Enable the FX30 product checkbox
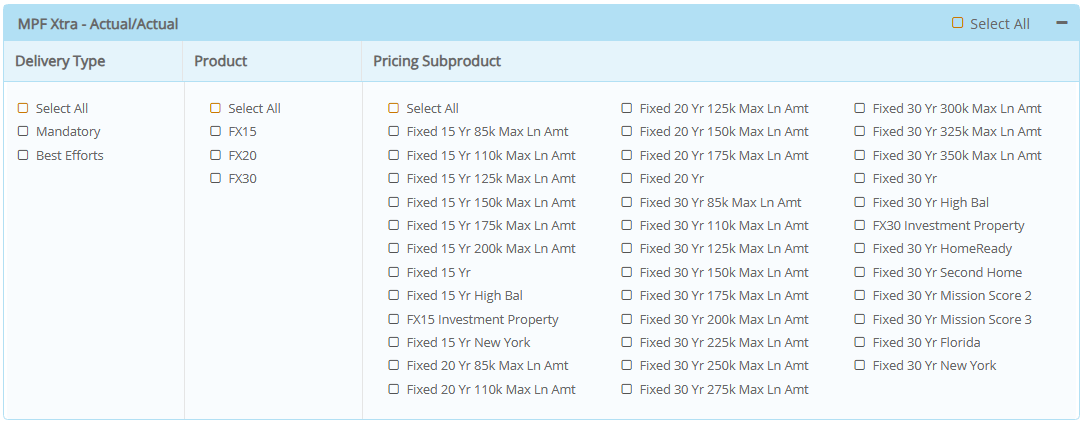The height and width of the screenshot is (422, 1084). click(x=216, y=178)
